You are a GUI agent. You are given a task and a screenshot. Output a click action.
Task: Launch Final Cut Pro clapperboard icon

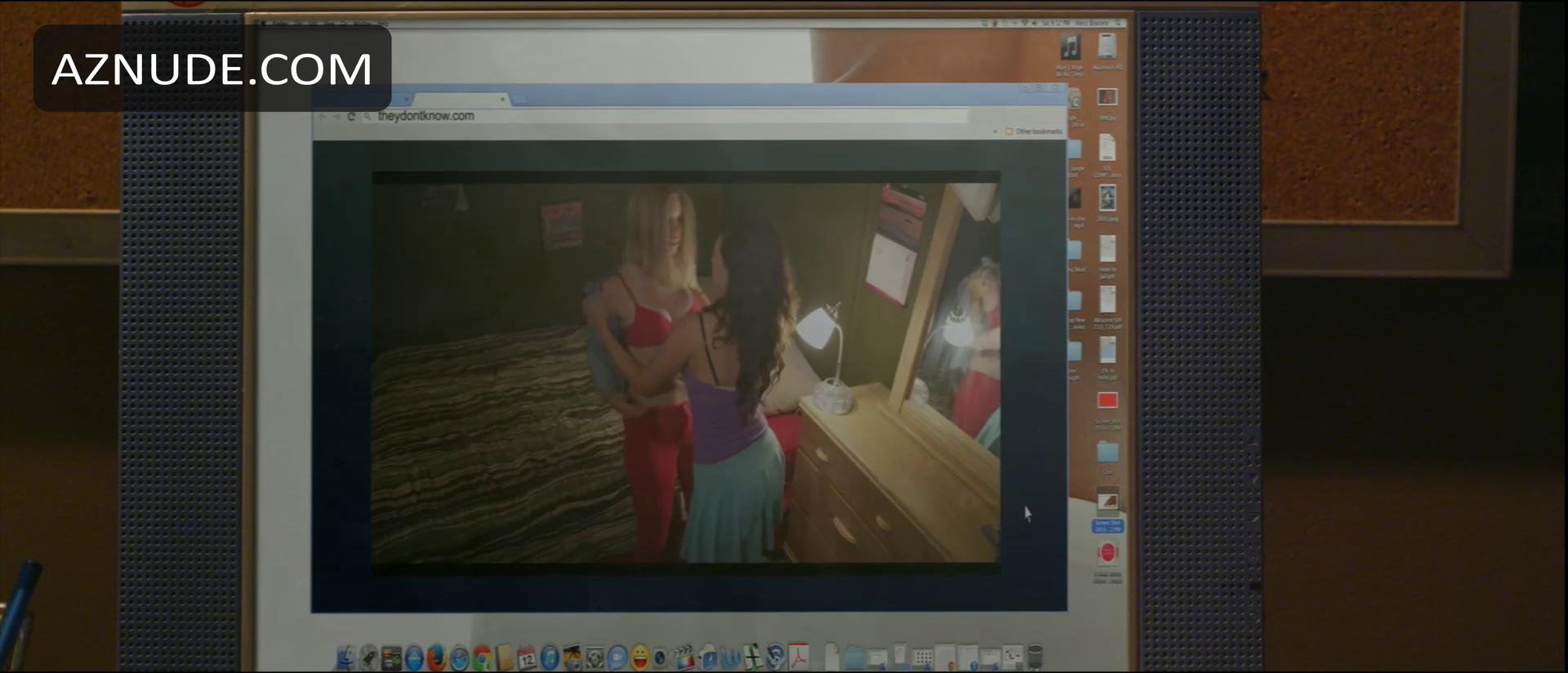pos(684,658)
